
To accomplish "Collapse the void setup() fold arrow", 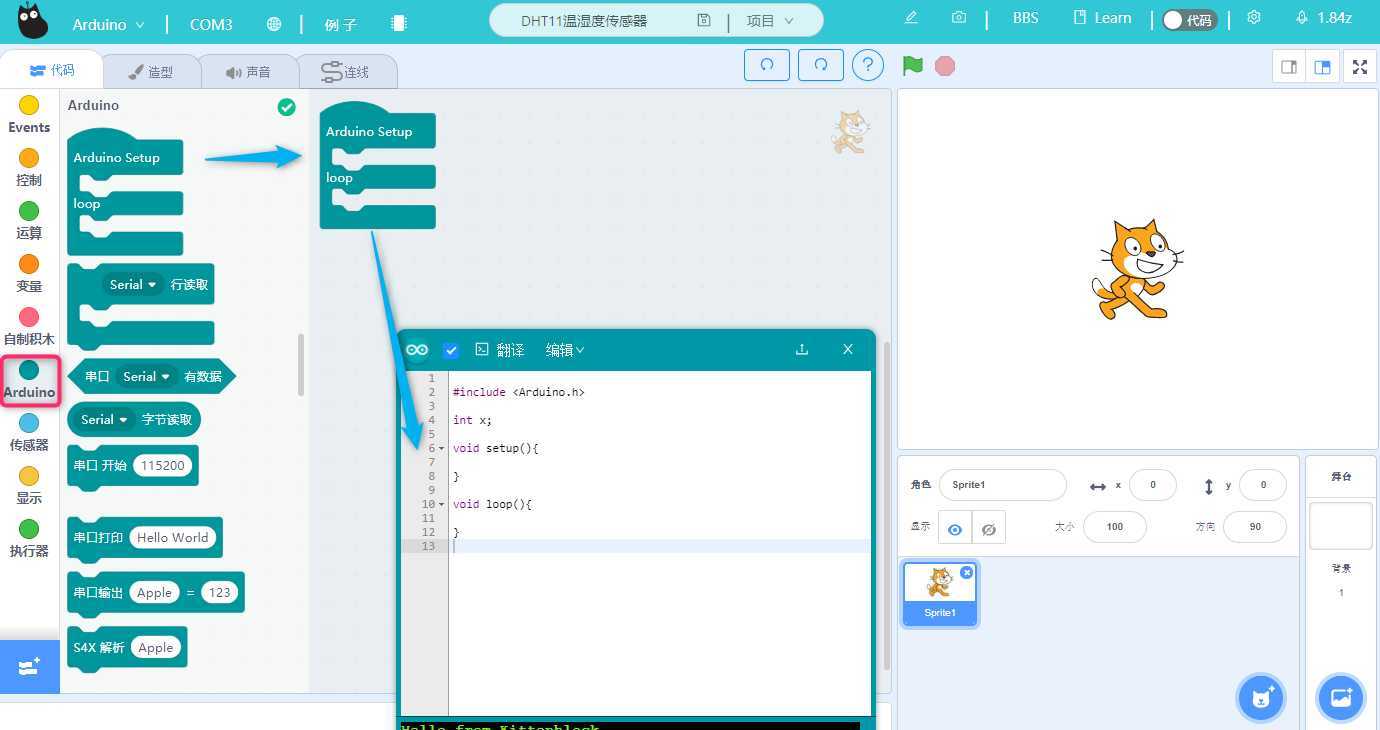I will (443, 449).
